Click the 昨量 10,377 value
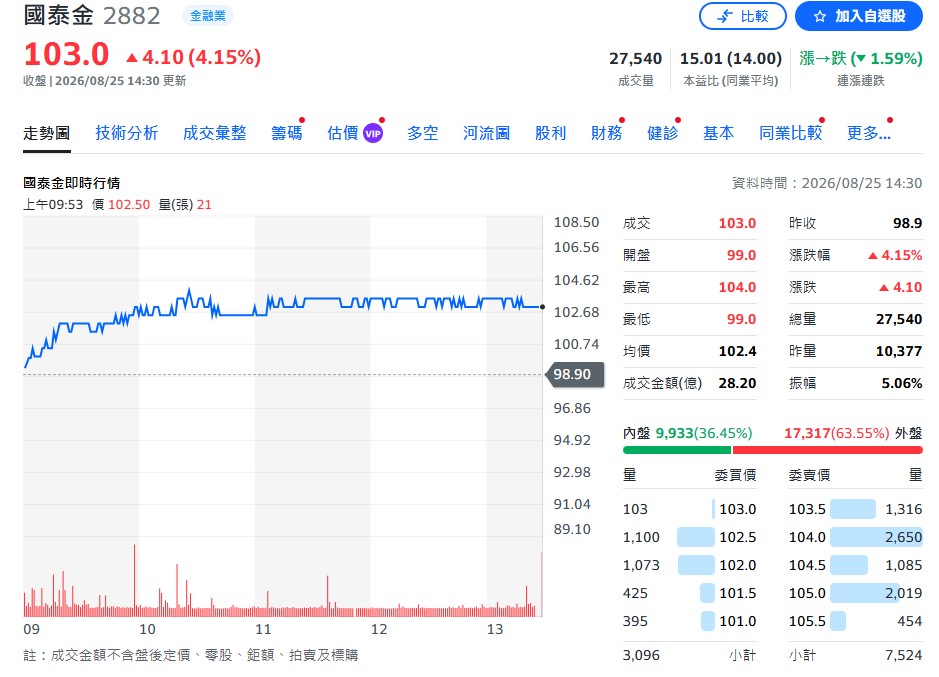This screenshot has width=939, height=677. (899, 351)
